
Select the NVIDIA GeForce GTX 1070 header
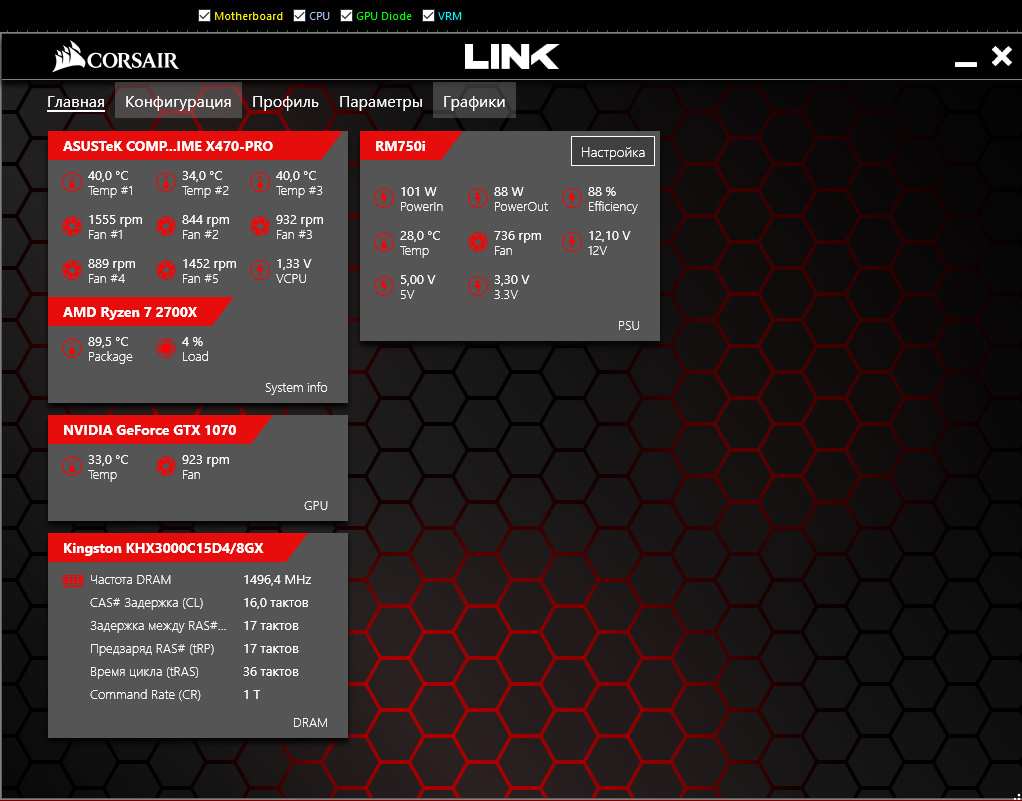(x=160, y=430)
